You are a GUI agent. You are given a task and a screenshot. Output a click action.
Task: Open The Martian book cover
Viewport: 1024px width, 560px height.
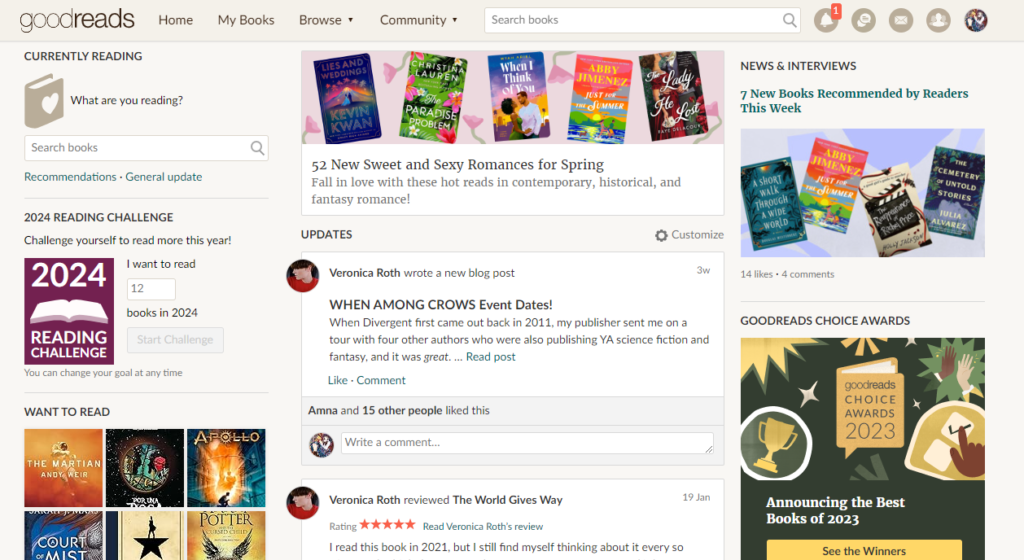pos(63,468)
